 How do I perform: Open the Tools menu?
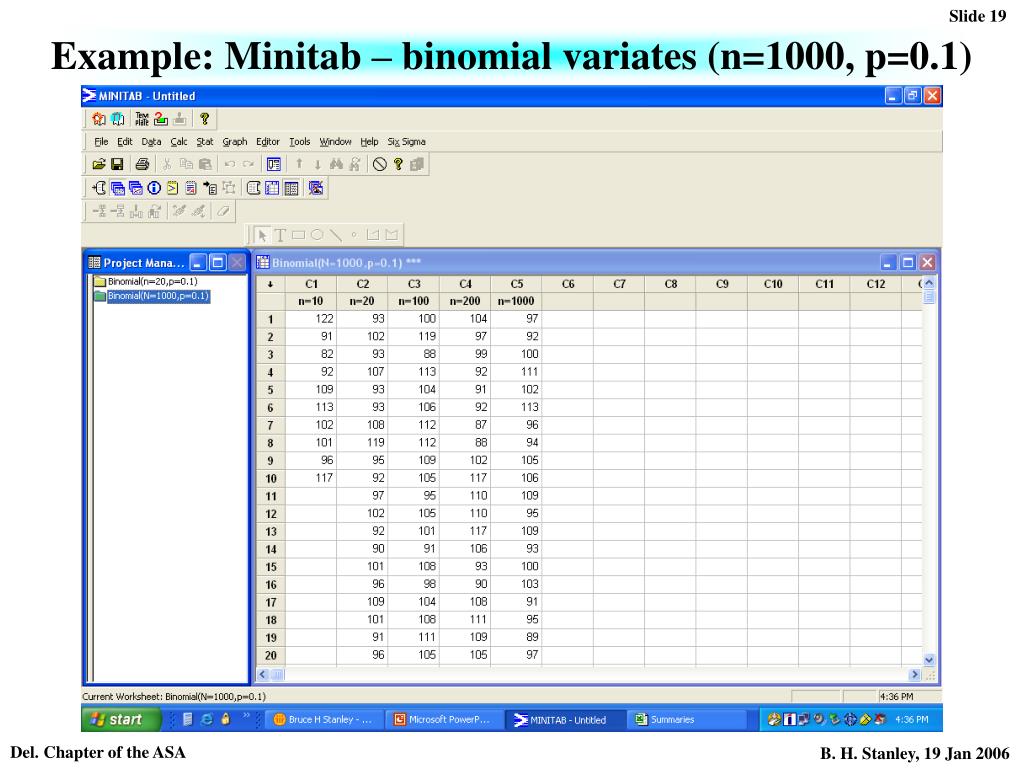click(300, 142)
